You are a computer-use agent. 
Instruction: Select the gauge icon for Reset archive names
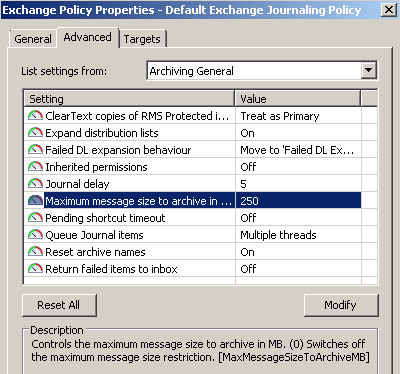tap(35, 252)
